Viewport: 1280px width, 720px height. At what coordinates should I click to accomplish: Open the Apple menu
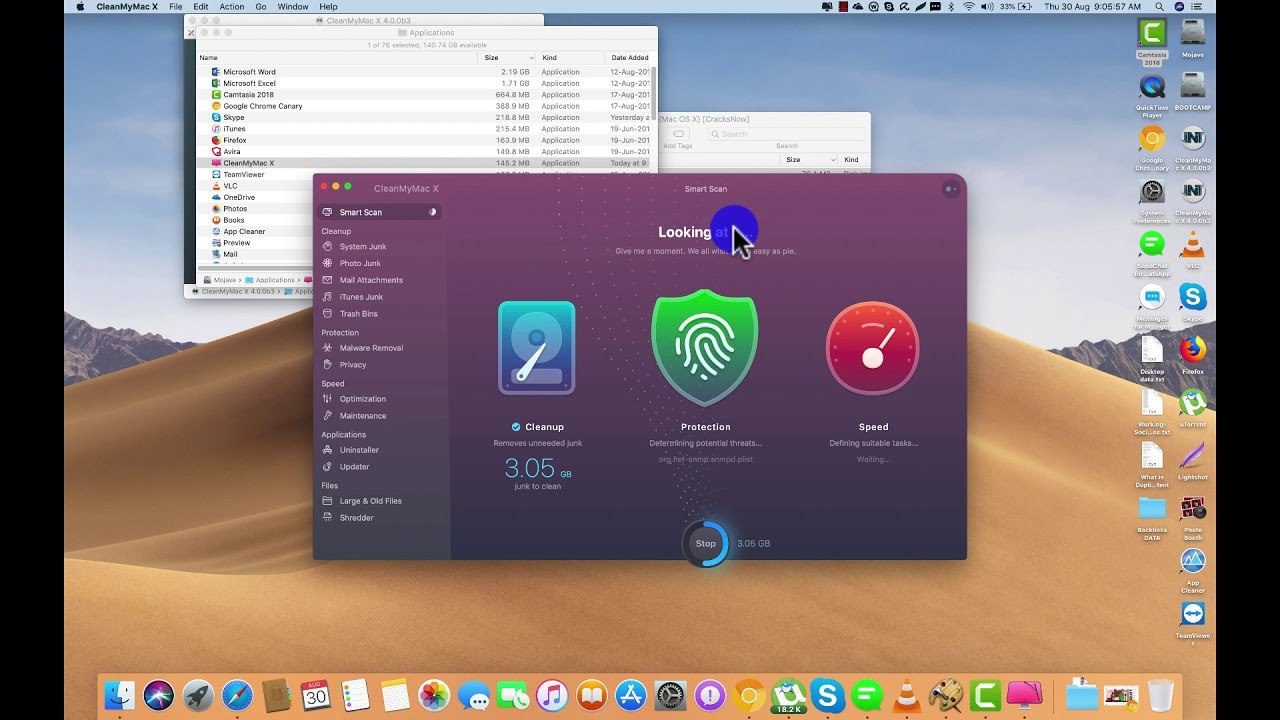tap(80, 6)
